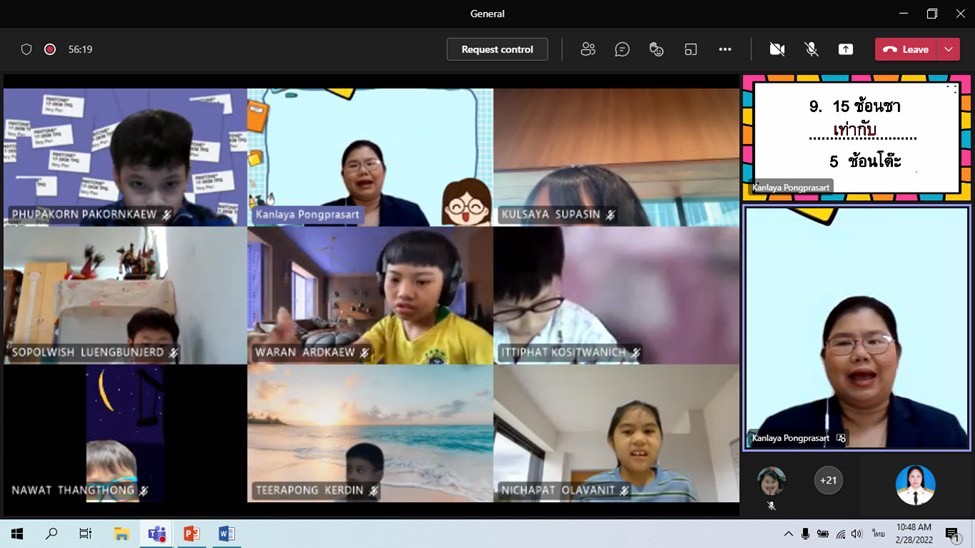The width and height of the screenshot is (975, 548).
Task: Open the Windows notification center
Action: click(x=952, y=534)
